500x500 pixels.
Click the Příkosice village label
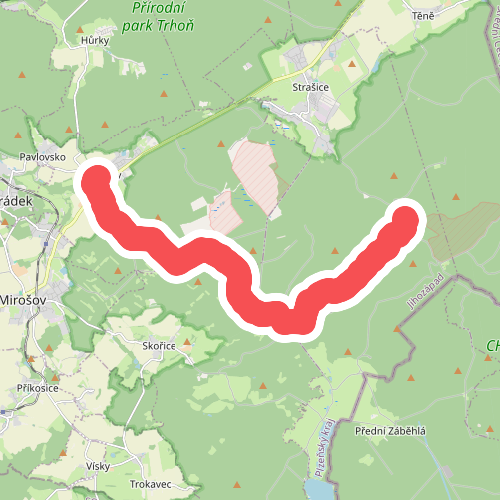38,388
